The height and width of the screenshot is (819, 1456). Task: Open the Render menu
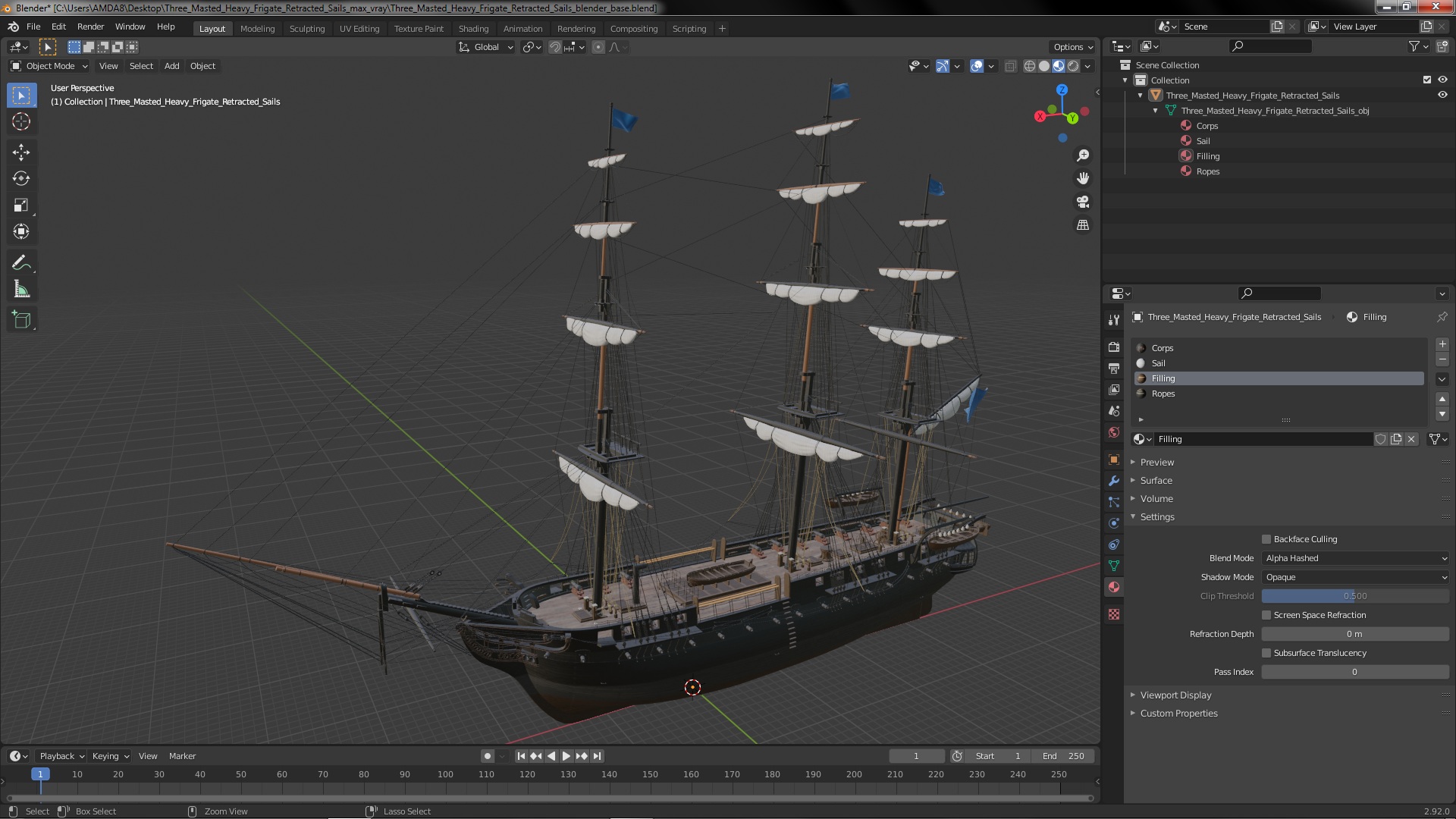90,27
